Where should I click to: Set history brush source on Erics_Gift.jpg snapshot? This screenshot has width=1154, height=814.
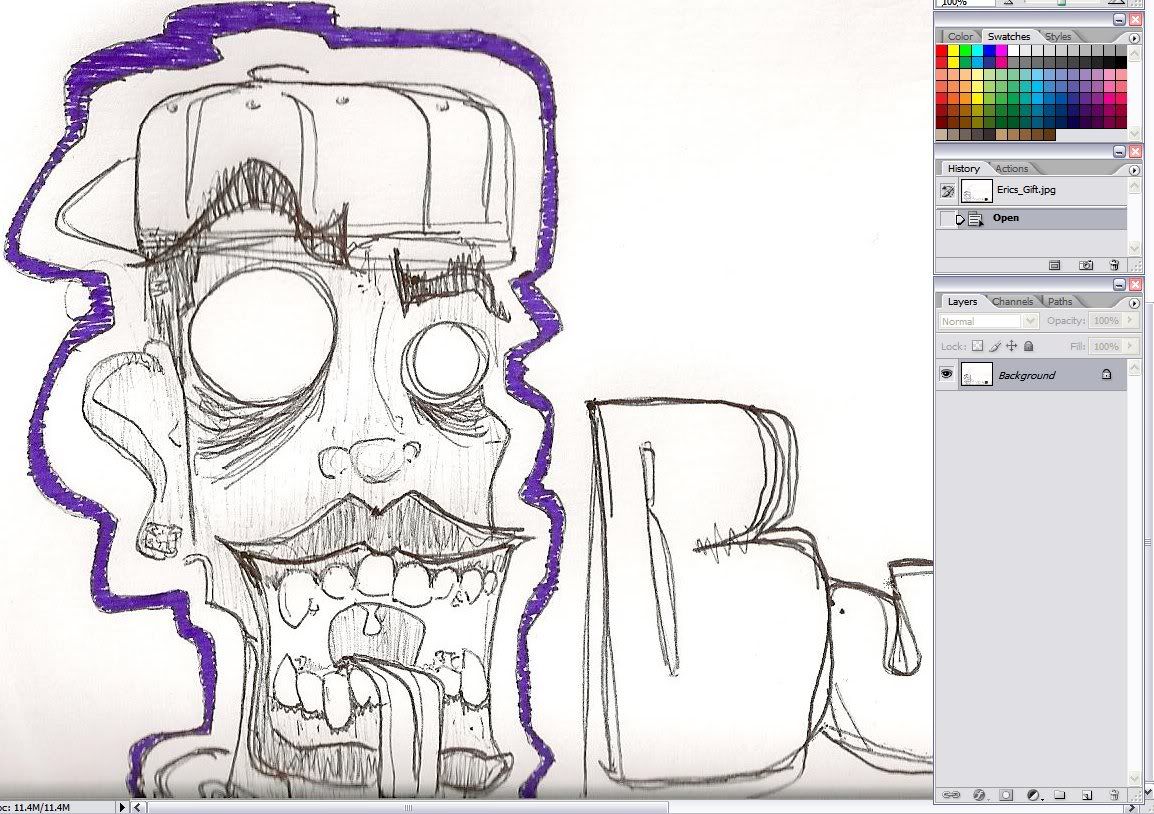(x=947, y=191)
